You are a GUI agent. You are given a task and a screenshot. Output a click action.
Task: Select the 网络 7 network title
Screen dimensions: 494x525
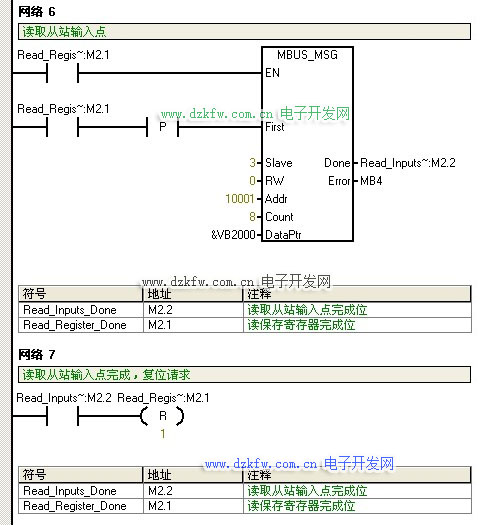pyautogui.click(x=37, y=355)
